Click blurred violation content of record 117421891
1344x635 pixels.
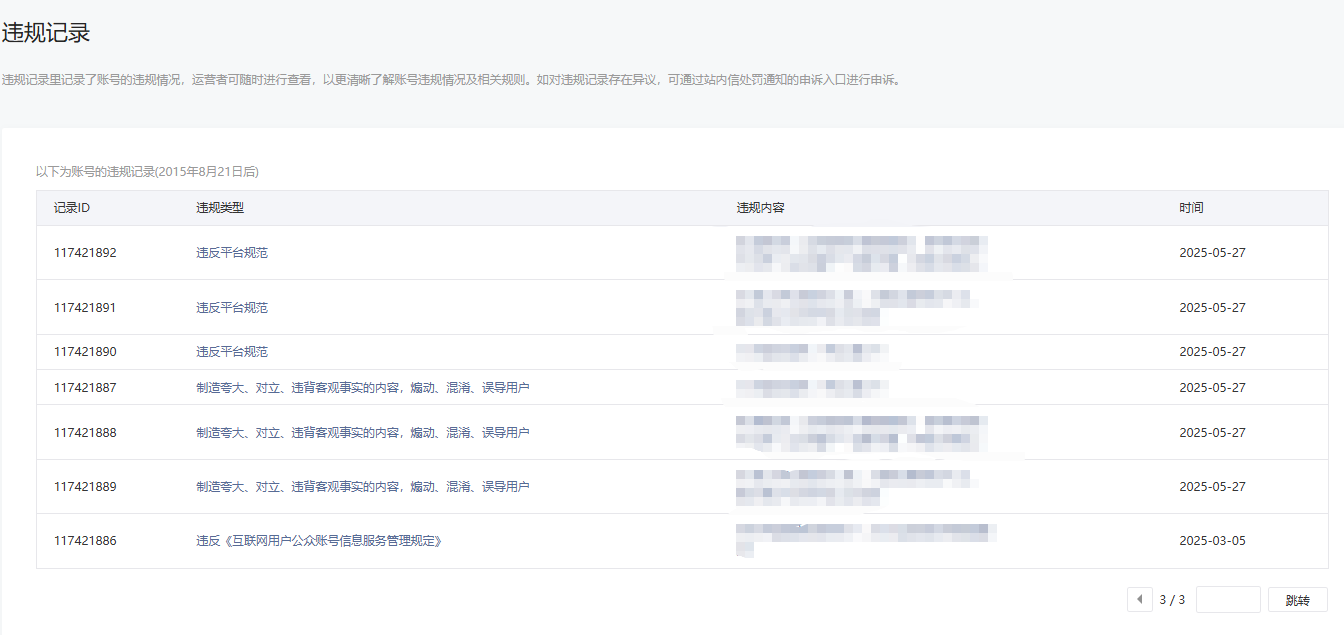pos(852,308)
